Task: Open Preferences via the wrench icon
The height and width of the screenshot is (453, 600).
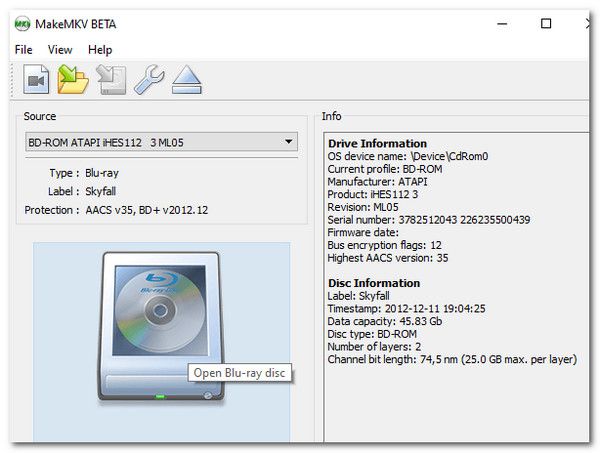Action: click(149, 80)
